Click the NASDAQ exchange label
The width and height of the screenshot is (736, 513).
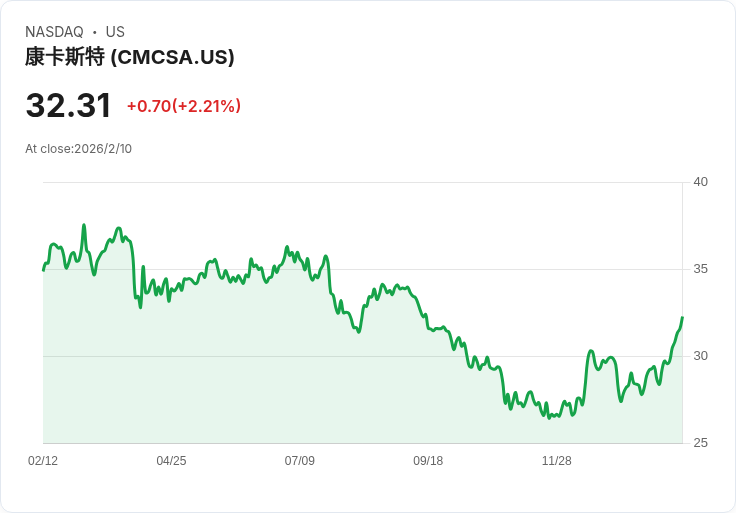pyautogui.click(x=54, y=32)
